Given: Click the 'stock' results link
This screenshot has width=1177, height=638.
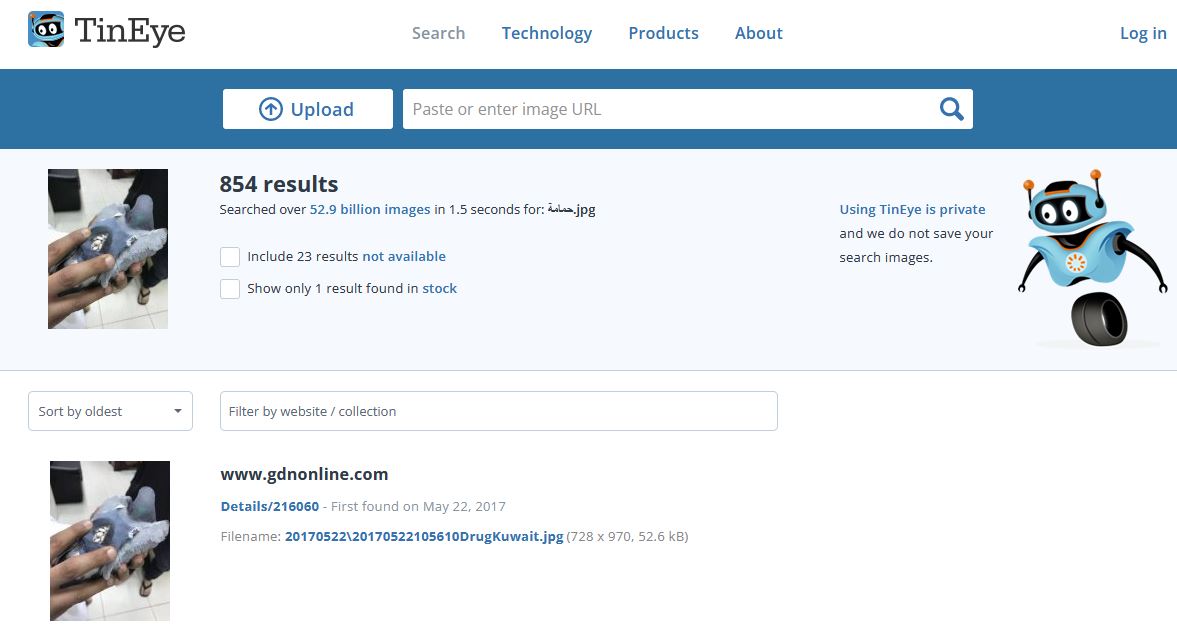Looking at the screenshot, I should [439, 289].
